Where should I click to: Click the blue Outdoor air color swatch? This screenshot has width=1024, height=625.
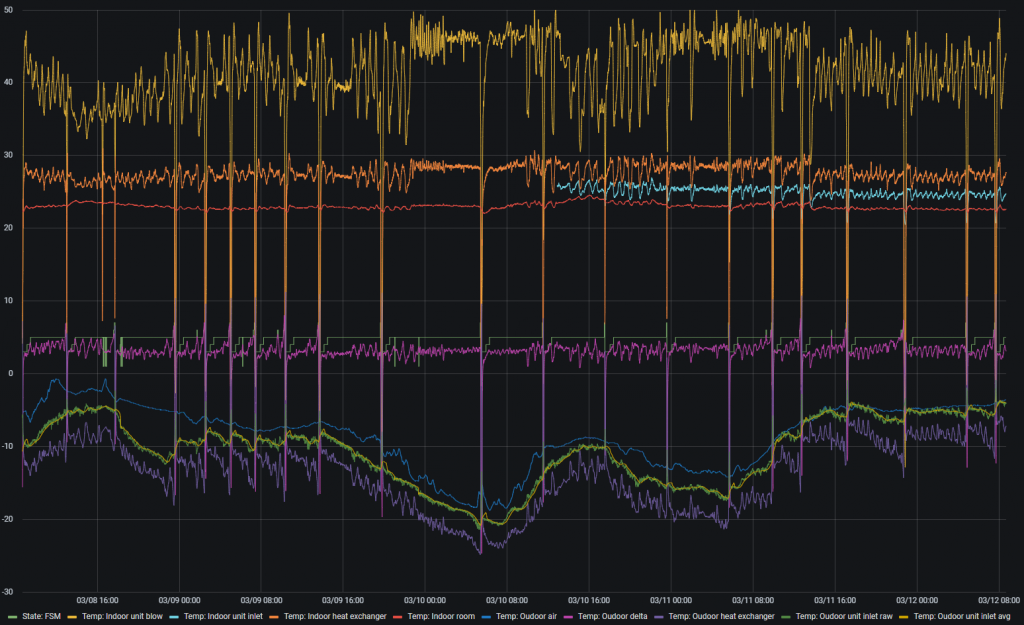pyautogui.click(x=487, y=616)
